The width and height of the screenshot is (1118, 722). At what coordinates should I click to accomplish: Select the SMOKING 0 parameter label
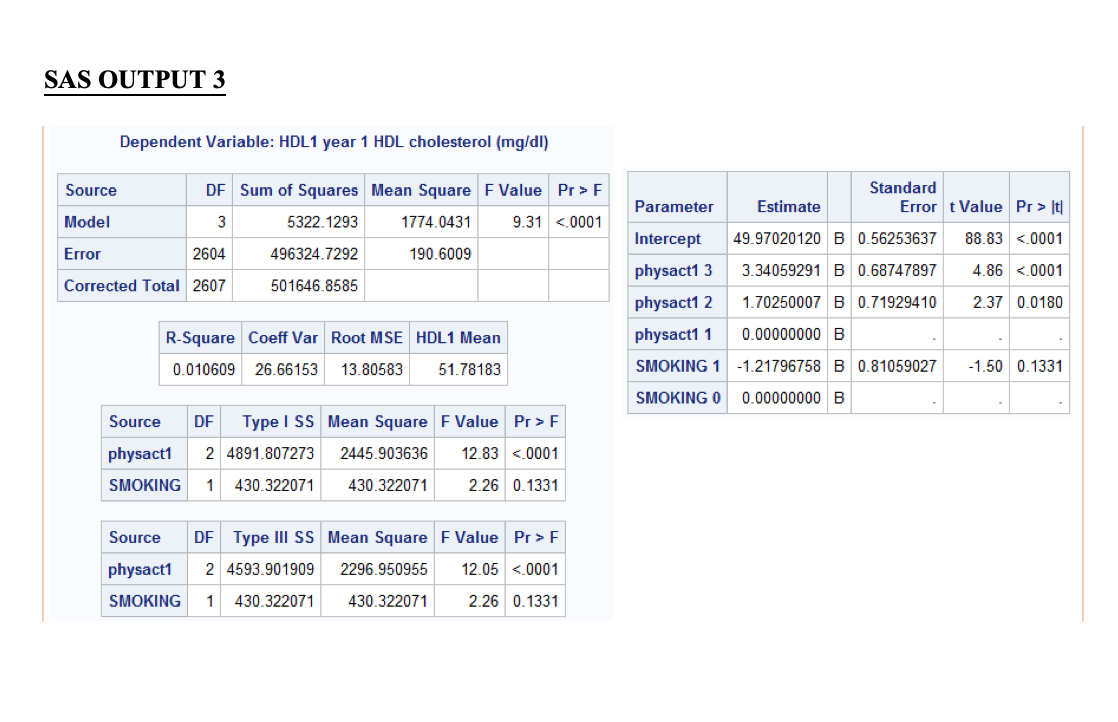pyautogui.click(x=678, y=398)
